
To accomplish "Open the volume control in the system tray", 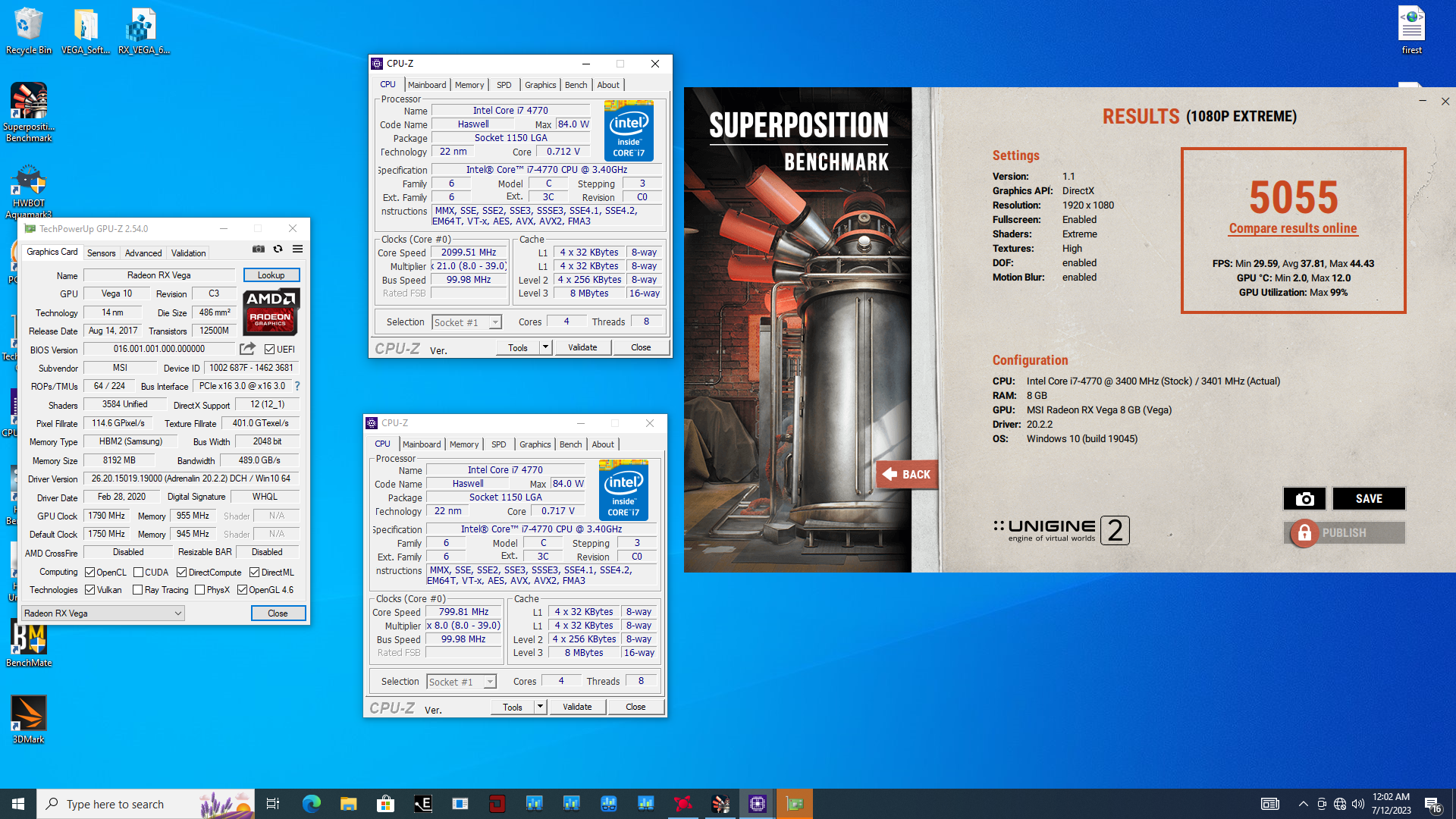I will coord(1358,804).
